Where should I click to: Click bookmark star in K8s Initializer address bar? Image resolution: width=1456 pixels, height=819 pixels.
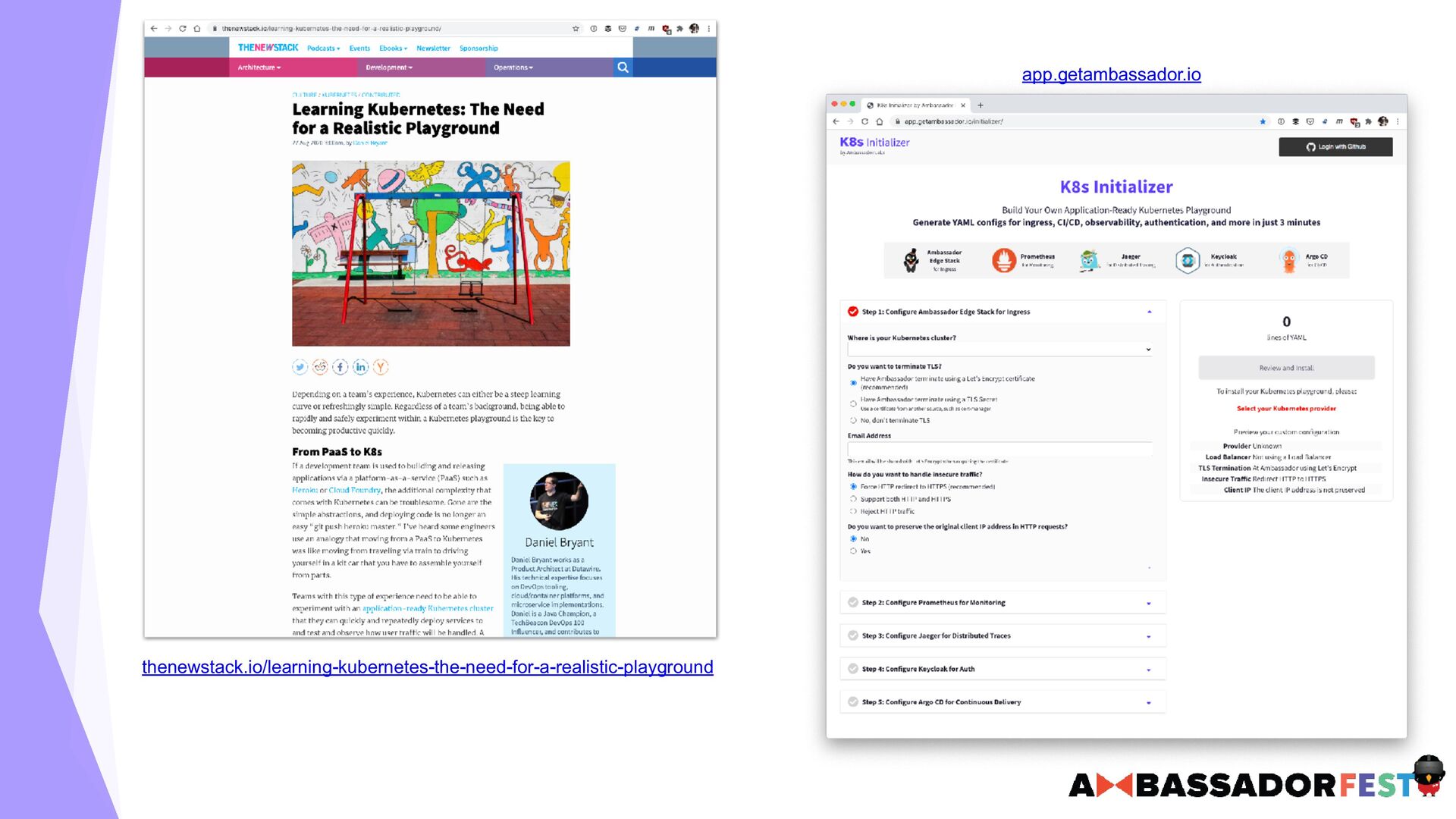point(1263,121)
